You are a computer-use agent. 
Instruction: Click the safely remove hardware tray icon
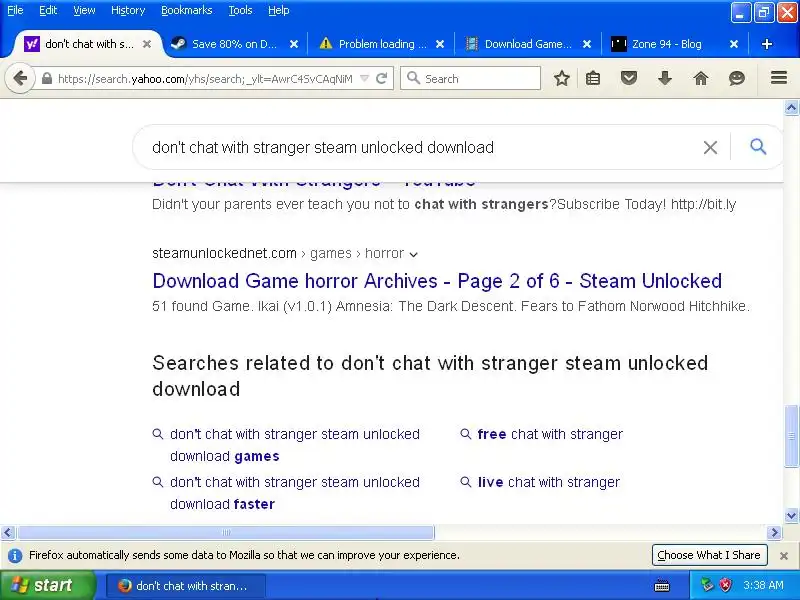click(707, 585)
